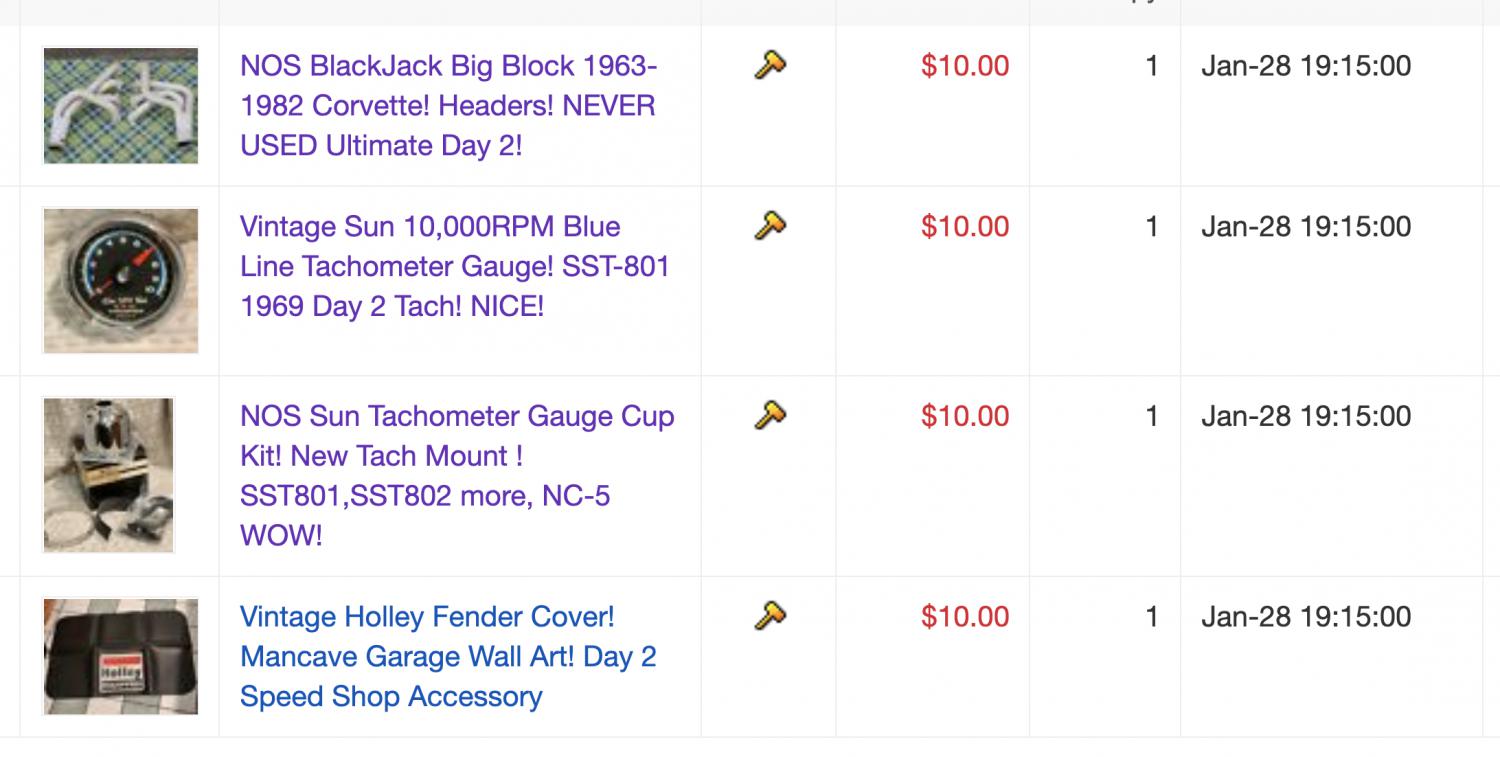
Task: Click the $10.00 price of Holley Fender Cover
Action: [x=965, y=617]
